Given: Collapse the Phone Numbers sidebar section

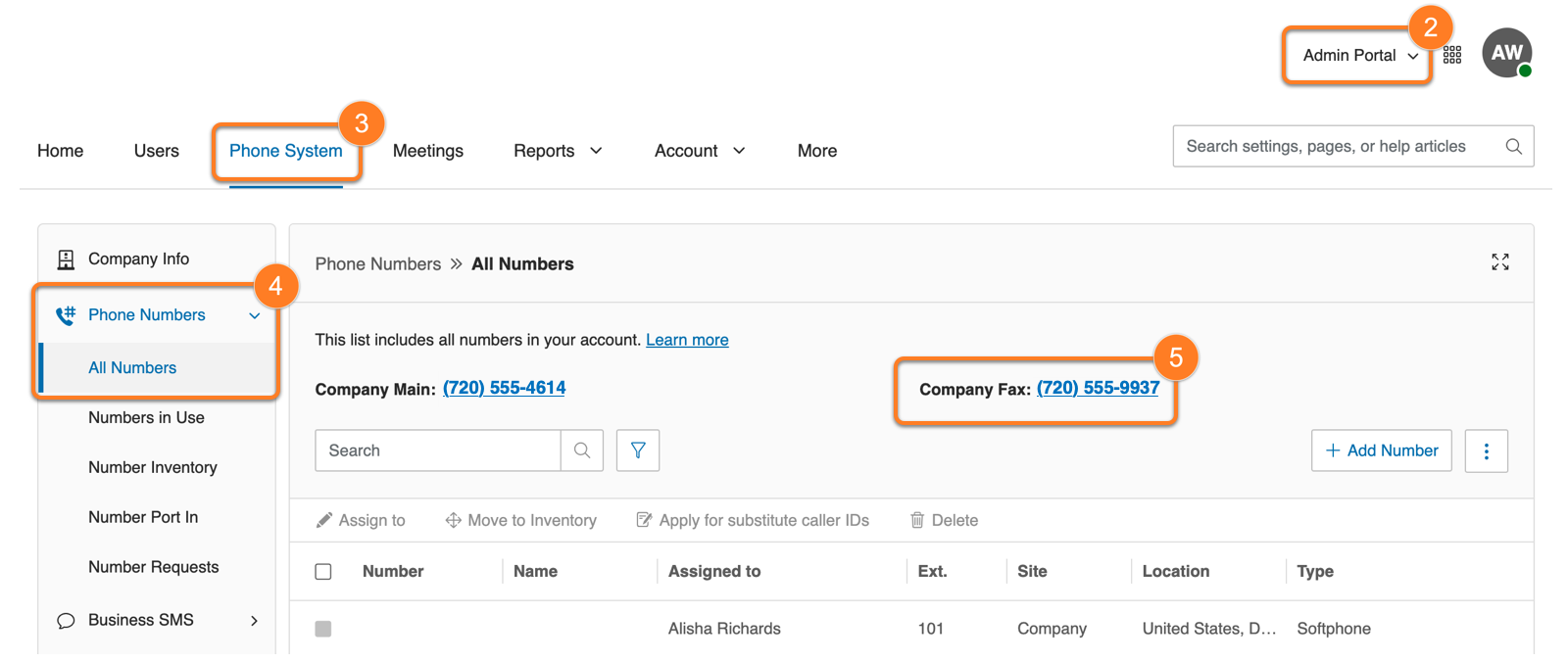Looking at the screenshot, I should (x=254, y=315).
